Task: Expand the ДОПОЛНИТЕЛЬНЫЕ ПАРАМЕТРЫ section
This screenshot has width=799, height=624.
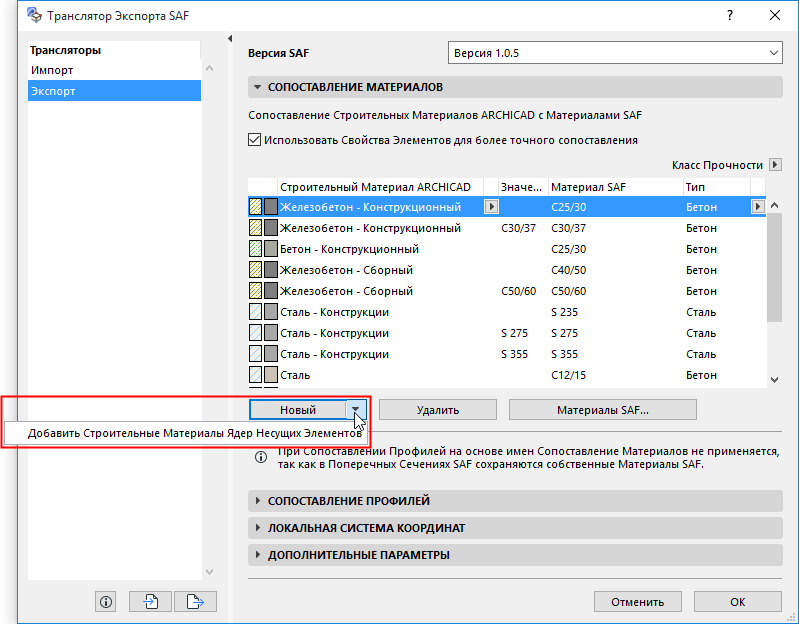Action: pos(257,555)
